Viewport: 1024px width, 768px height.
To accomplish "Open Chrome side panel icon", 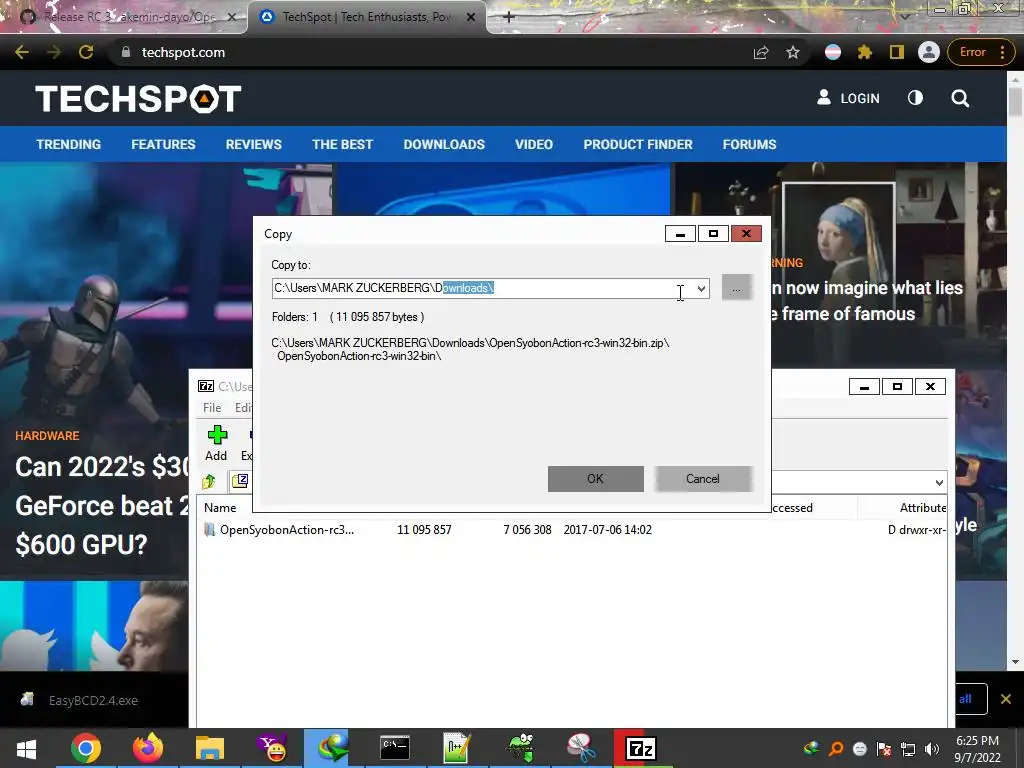I will coord(897,52).
